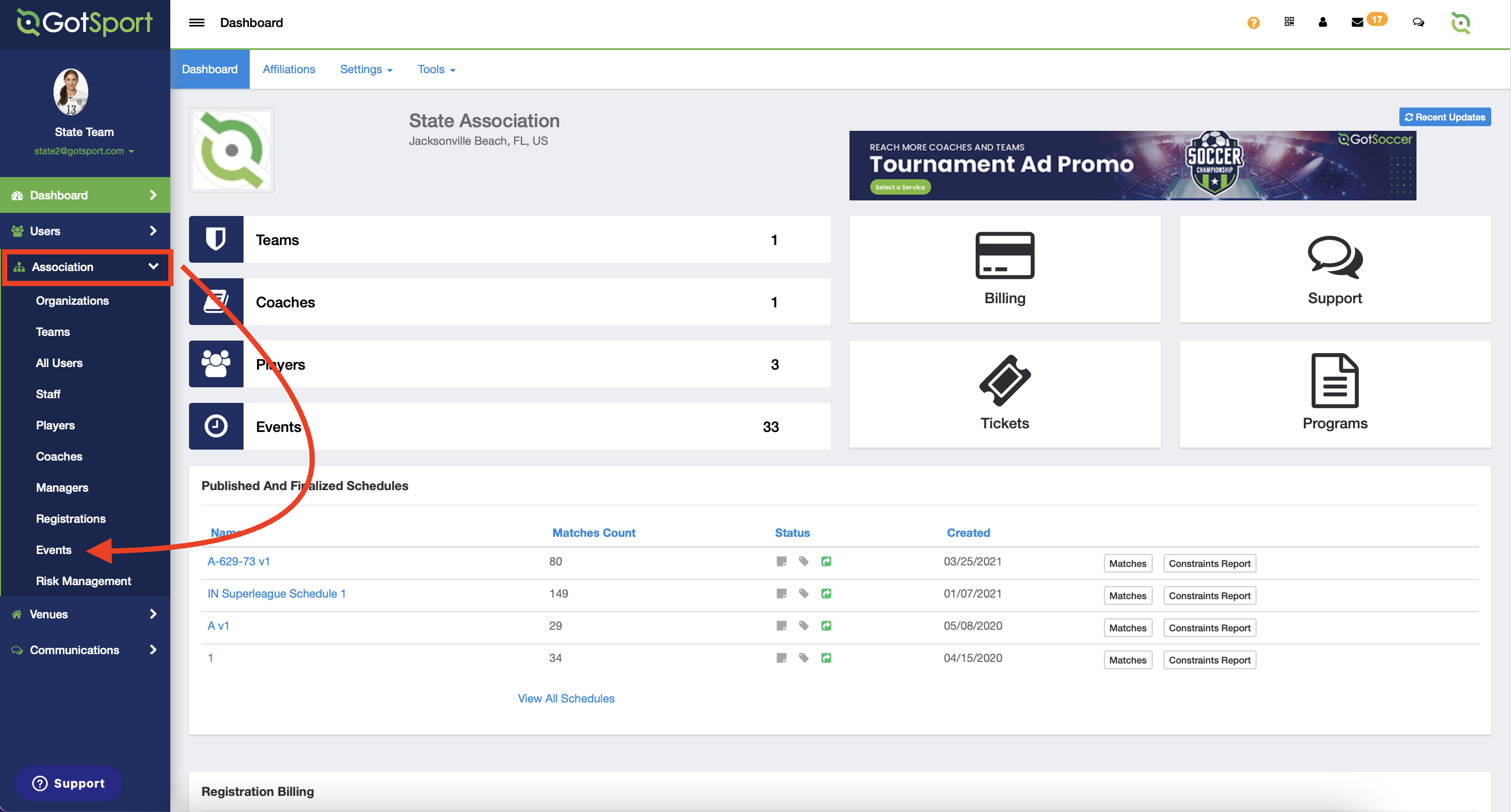The image size is (1511, 812).
Task: Click Matches button for A-629-73 v1
Action: (x=1127, y=563)
